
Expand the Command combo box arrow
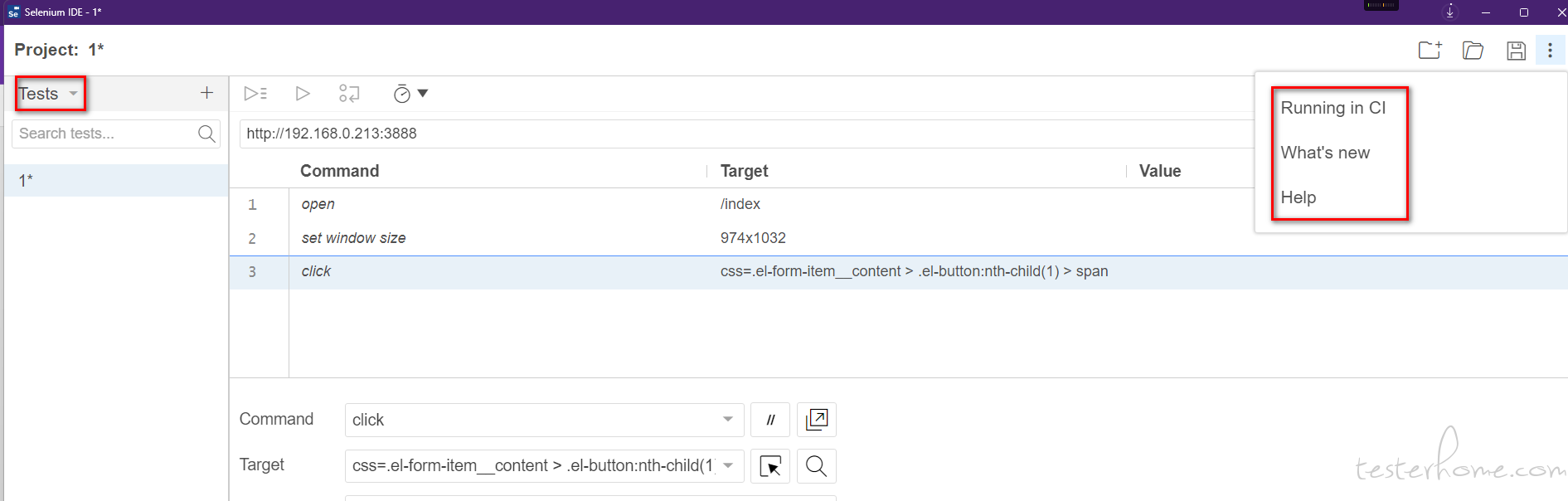point(728,420)
